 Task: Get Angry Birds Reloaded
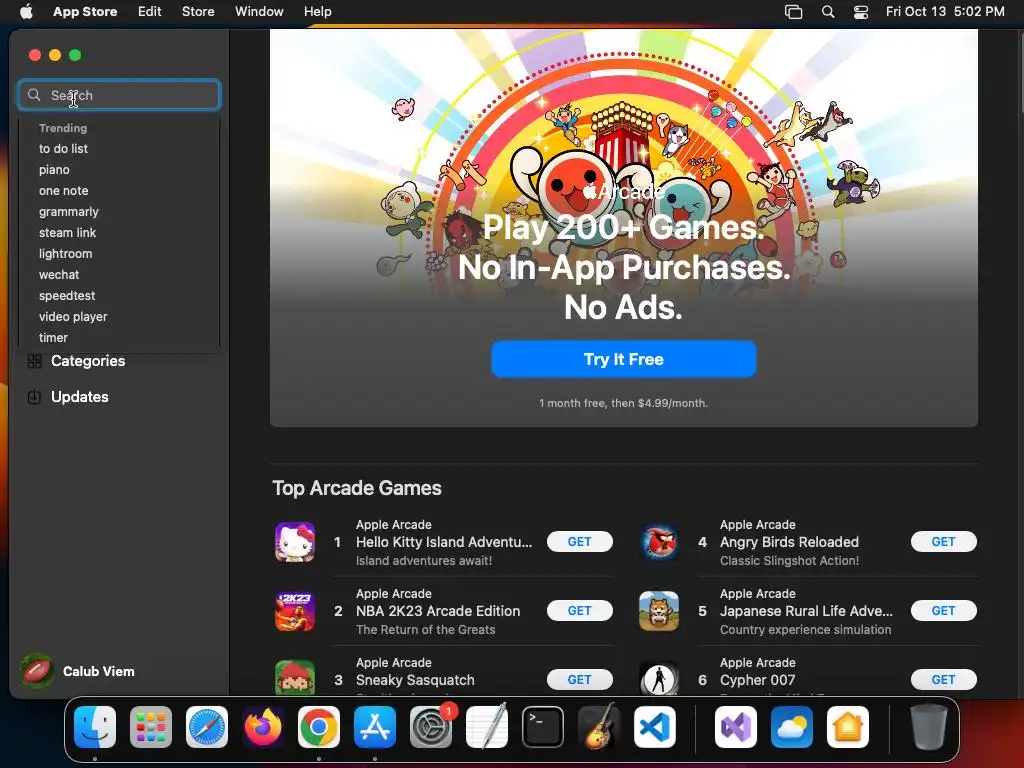tap(944, 541)
